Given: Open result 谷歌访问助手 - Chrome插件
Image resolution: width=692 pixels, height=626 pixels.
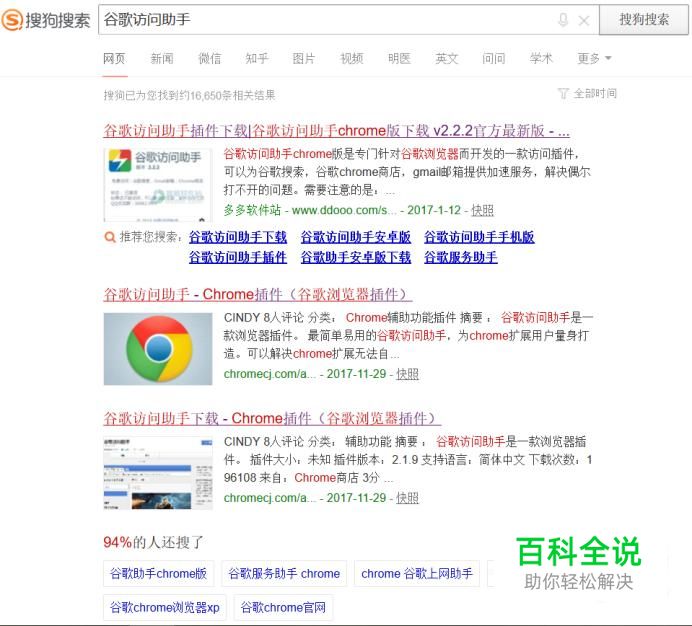Looking at the screenshot, I should (258, 294).
